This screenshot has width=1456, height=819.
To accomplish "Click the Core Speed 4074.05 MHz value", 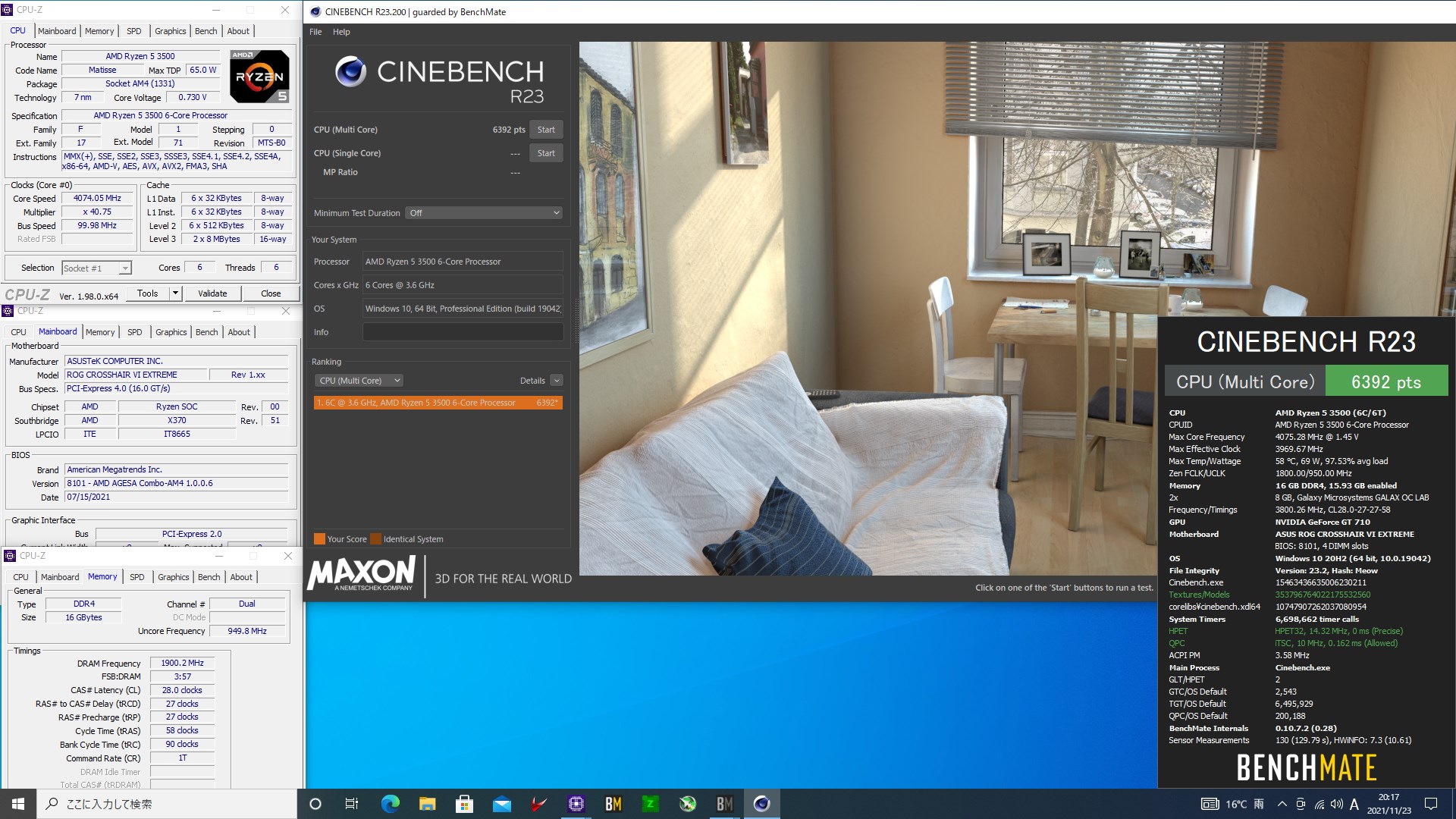I will (97, 199).
